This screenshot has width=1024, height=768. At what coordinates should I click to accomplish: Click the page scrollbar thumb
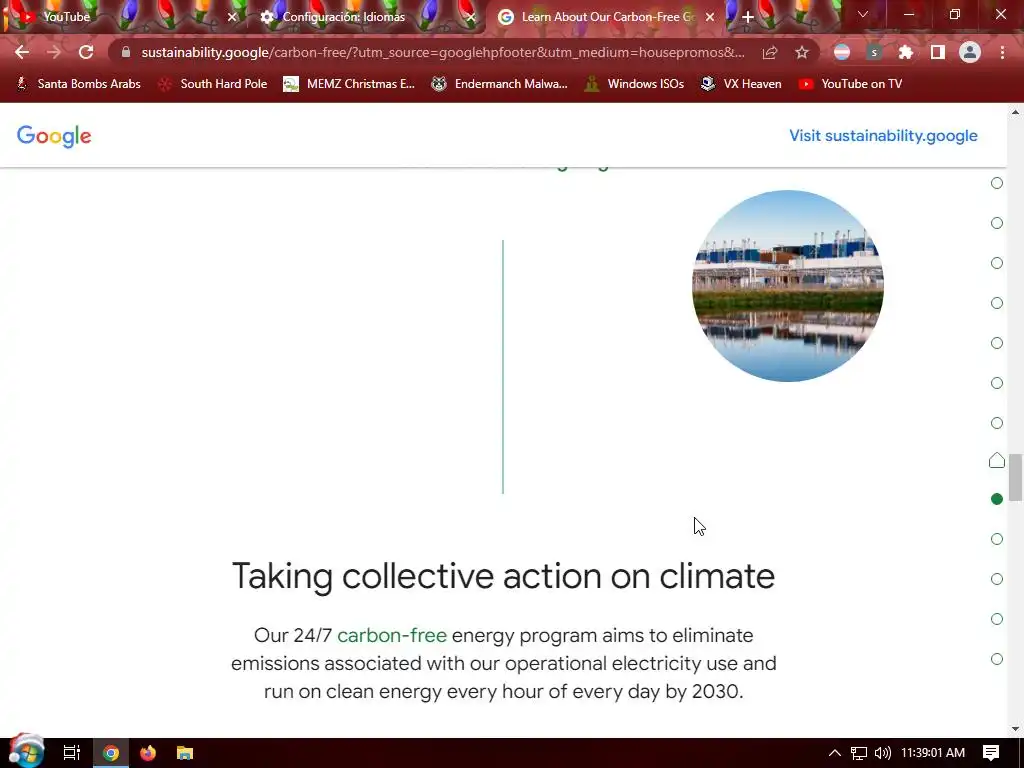[x=1016, y=477]
